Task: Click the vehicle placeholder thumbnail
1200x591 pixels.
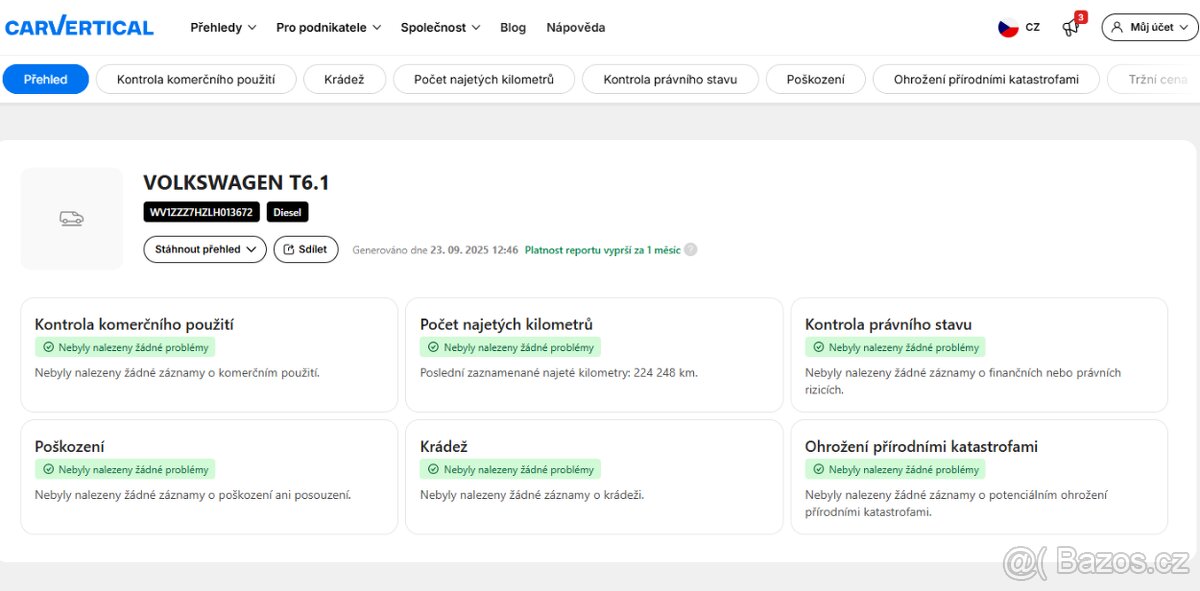Action: pos(71,218)
